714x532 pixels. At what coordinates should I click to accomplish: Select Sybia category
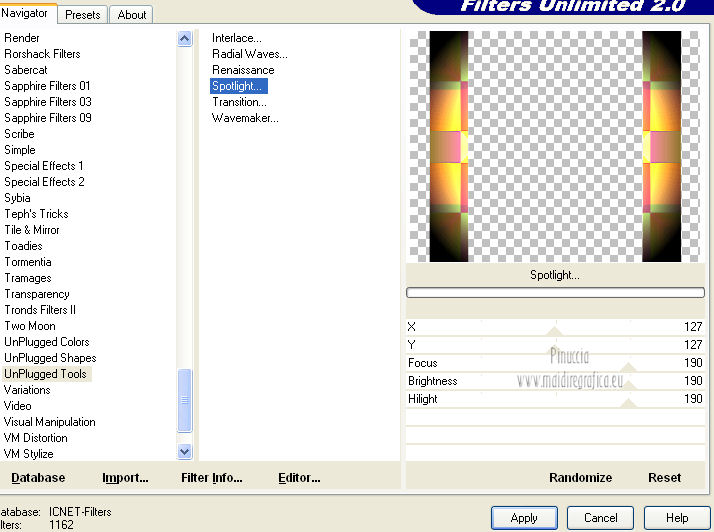pyautogui.click(x=17, y=198)
